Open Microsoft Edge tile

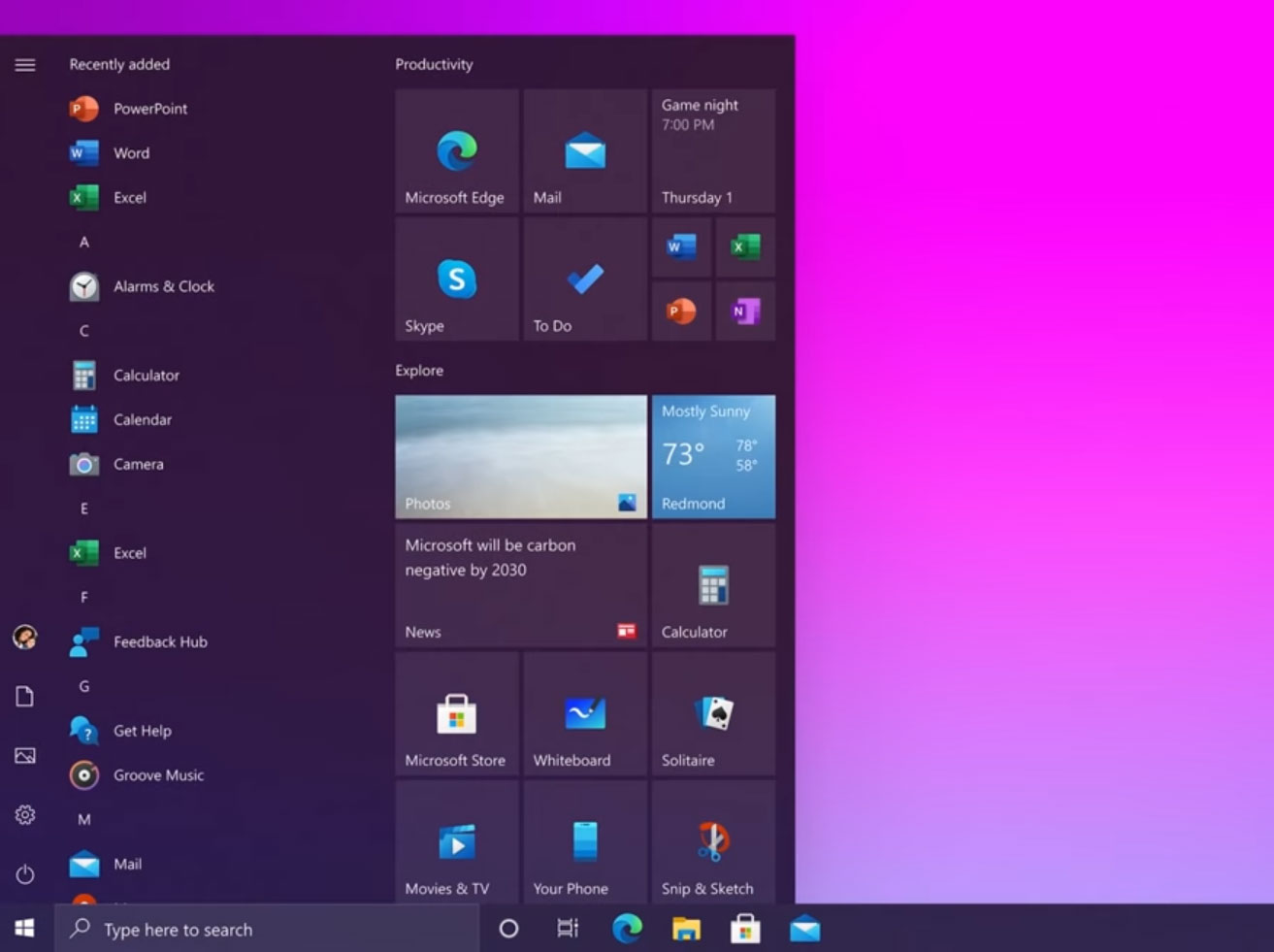coord(457,151)
